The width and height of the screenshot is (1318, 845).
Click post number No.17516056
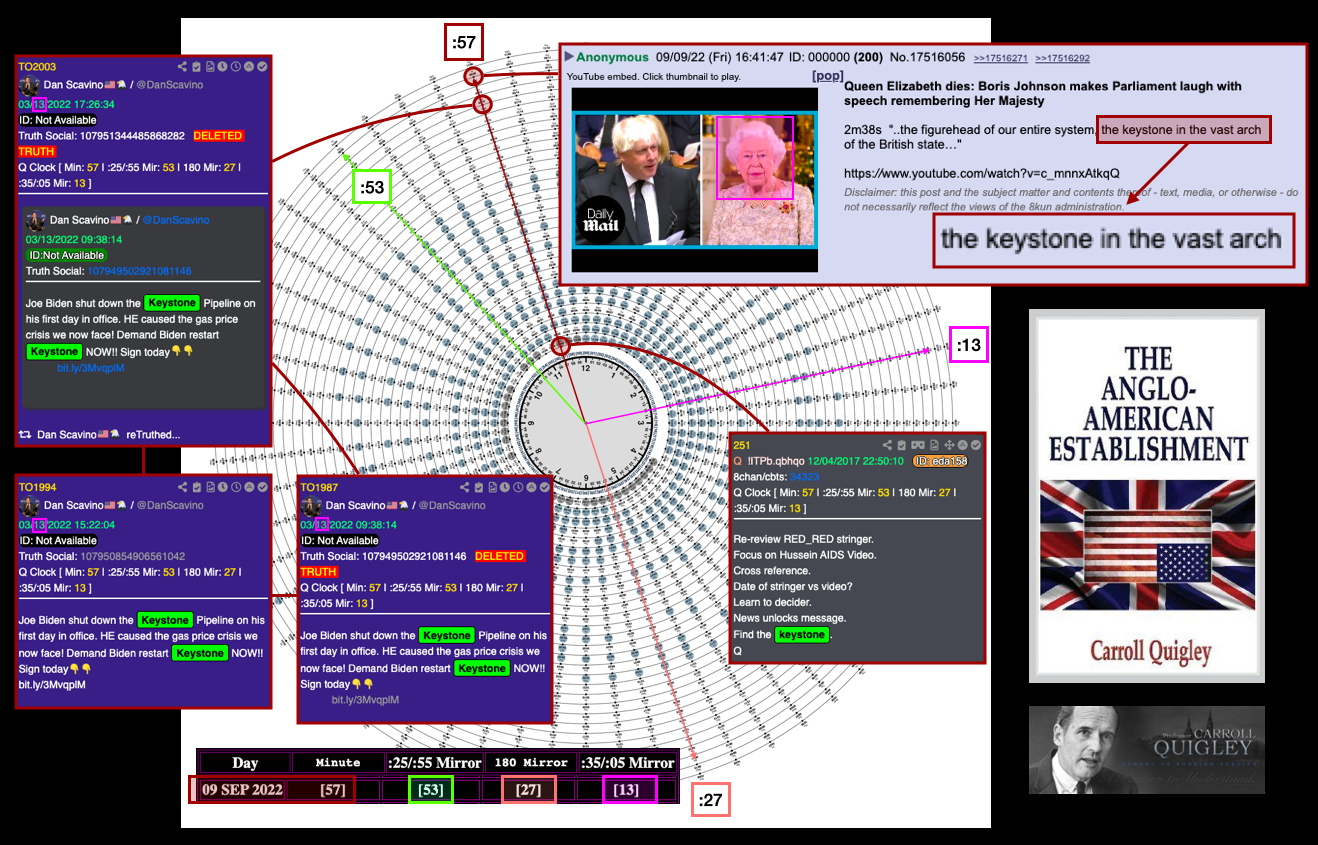coord(927,57)
